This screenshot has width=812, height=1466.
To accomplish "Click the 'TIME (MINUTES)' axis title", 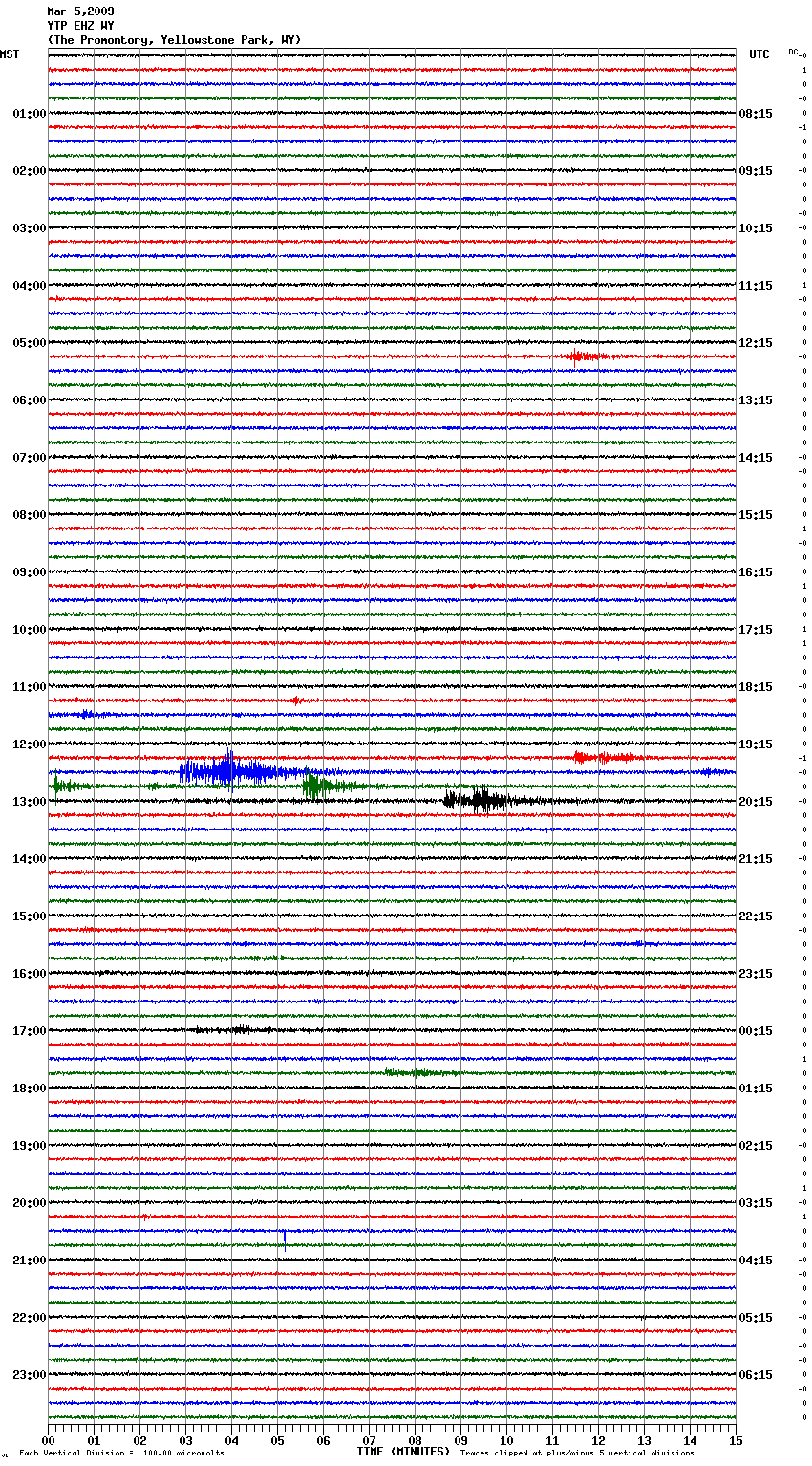I will coord(403,1452).
